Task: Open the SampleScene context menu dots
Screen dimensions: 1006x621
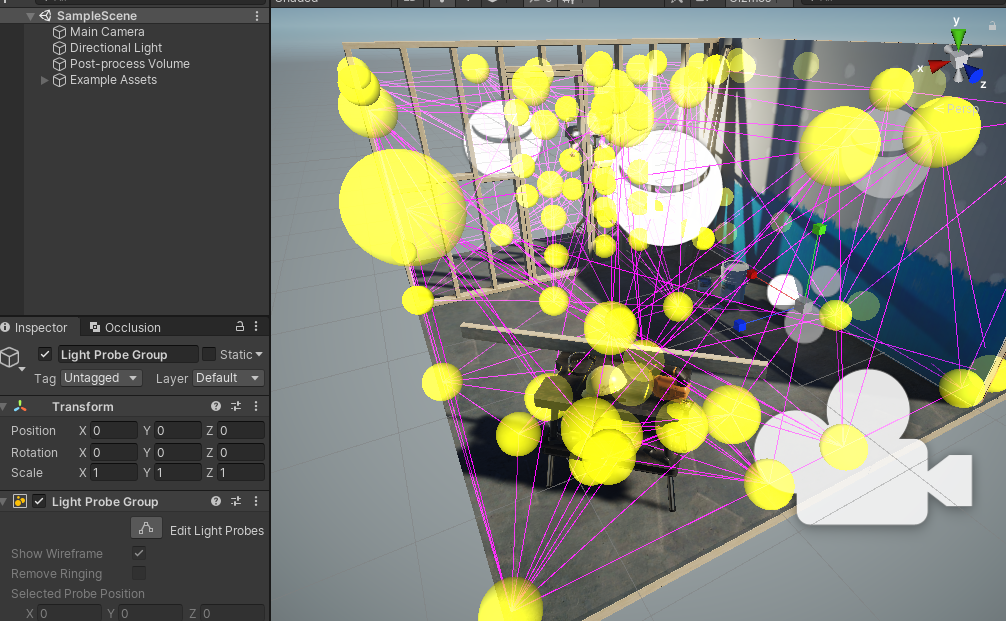Action: pos(257,15)
